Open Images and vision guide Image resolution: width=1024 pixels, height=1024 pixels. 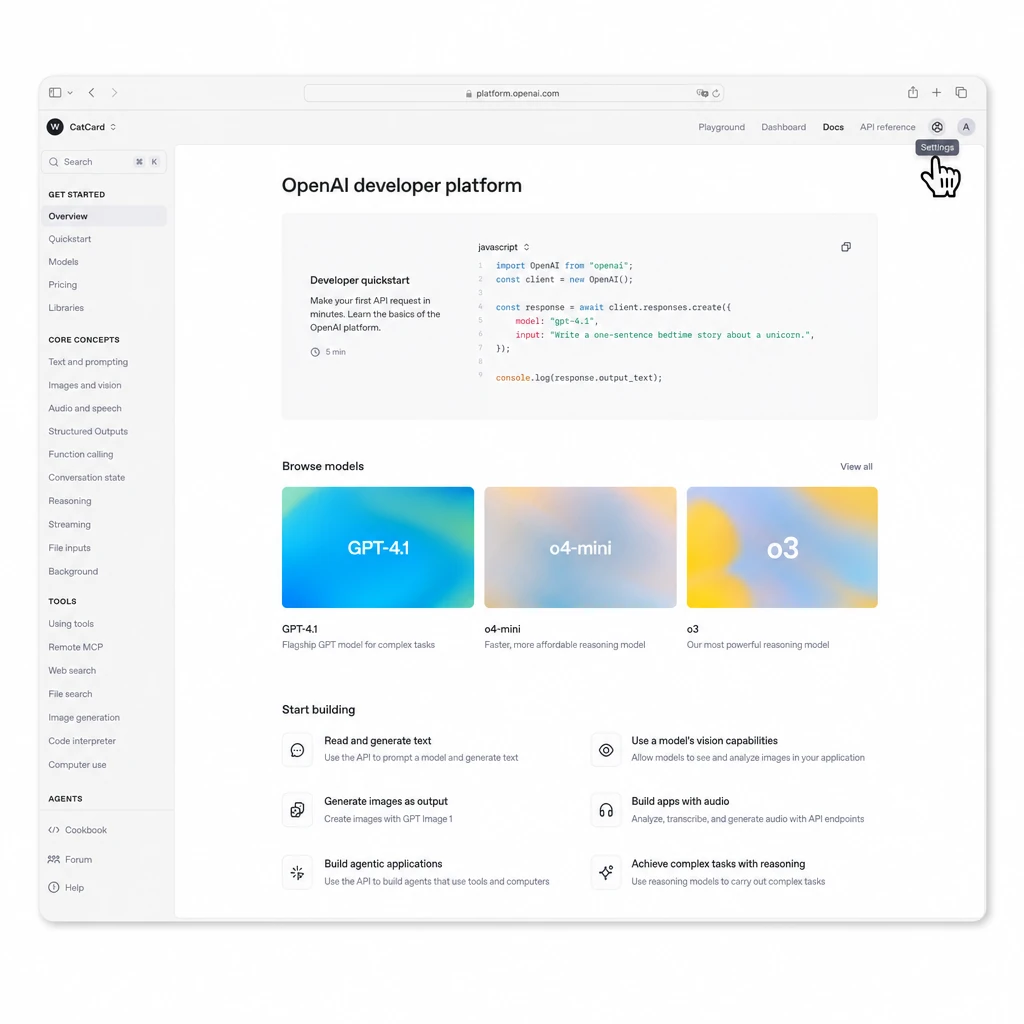point(84,385)
